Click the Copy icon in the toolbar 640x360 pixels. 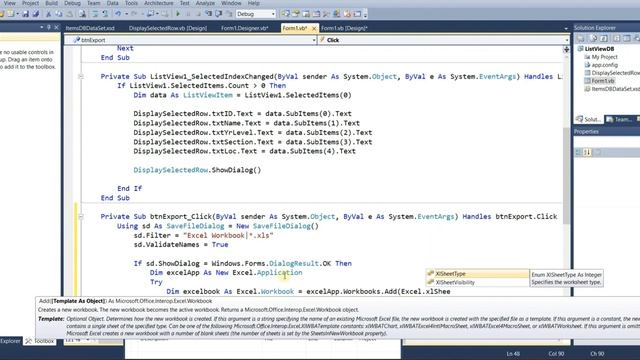(x=59, y=14)
